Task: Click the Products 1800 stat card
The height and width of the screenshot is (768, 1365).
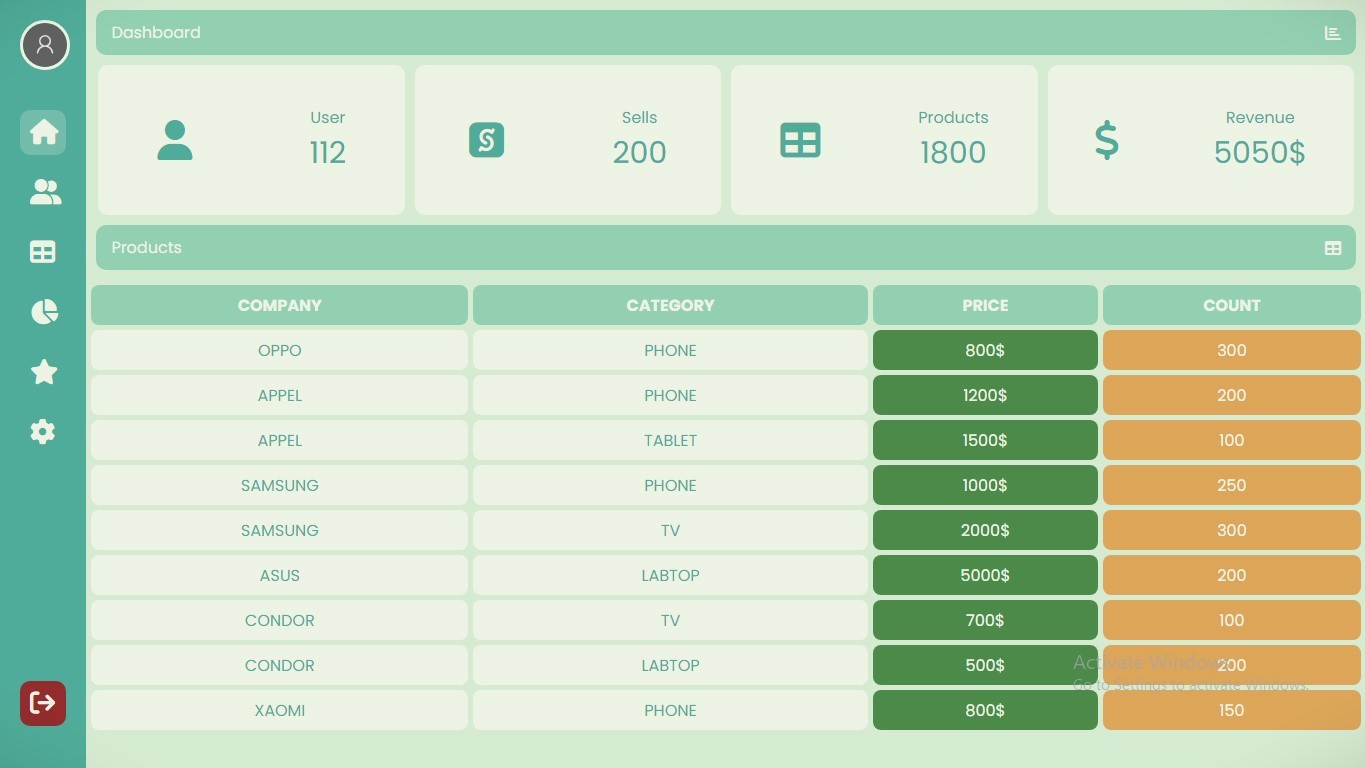Action: pos(884,140)
